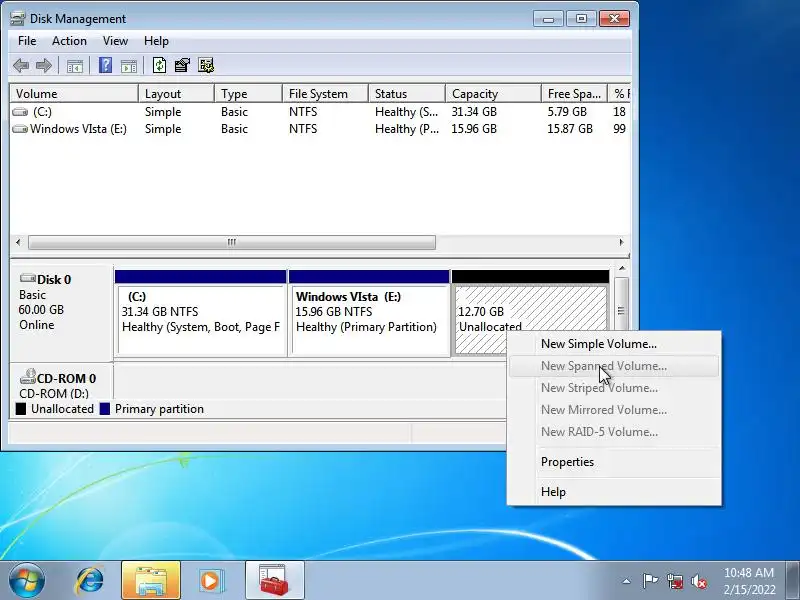Select the Windows VIsta (E:) partition block
This screenshot has width=800, height=600.
369,312
